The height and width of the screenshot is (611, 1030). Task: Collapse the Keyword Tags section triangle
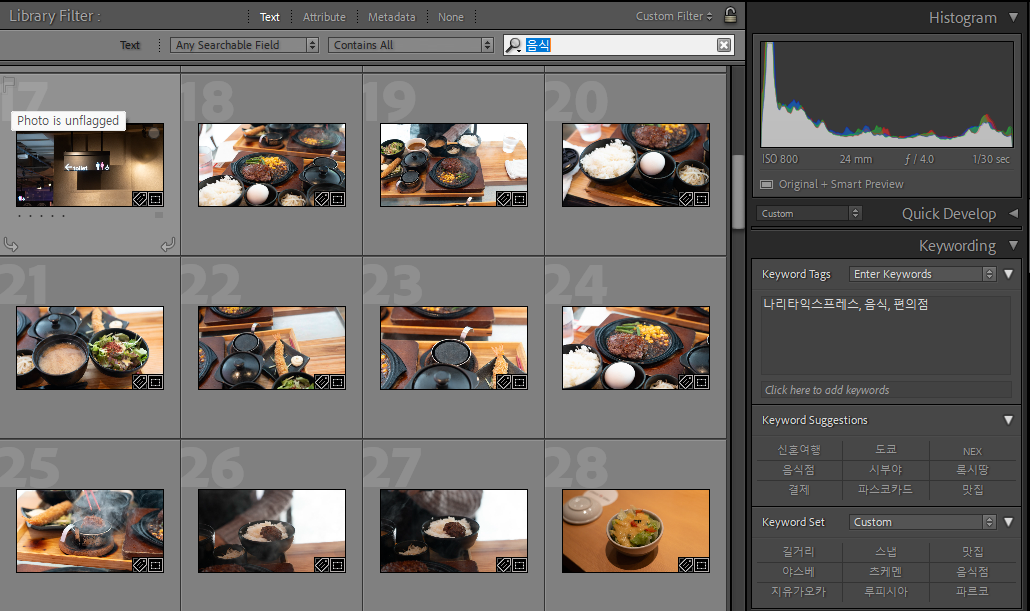[1008, 274]
